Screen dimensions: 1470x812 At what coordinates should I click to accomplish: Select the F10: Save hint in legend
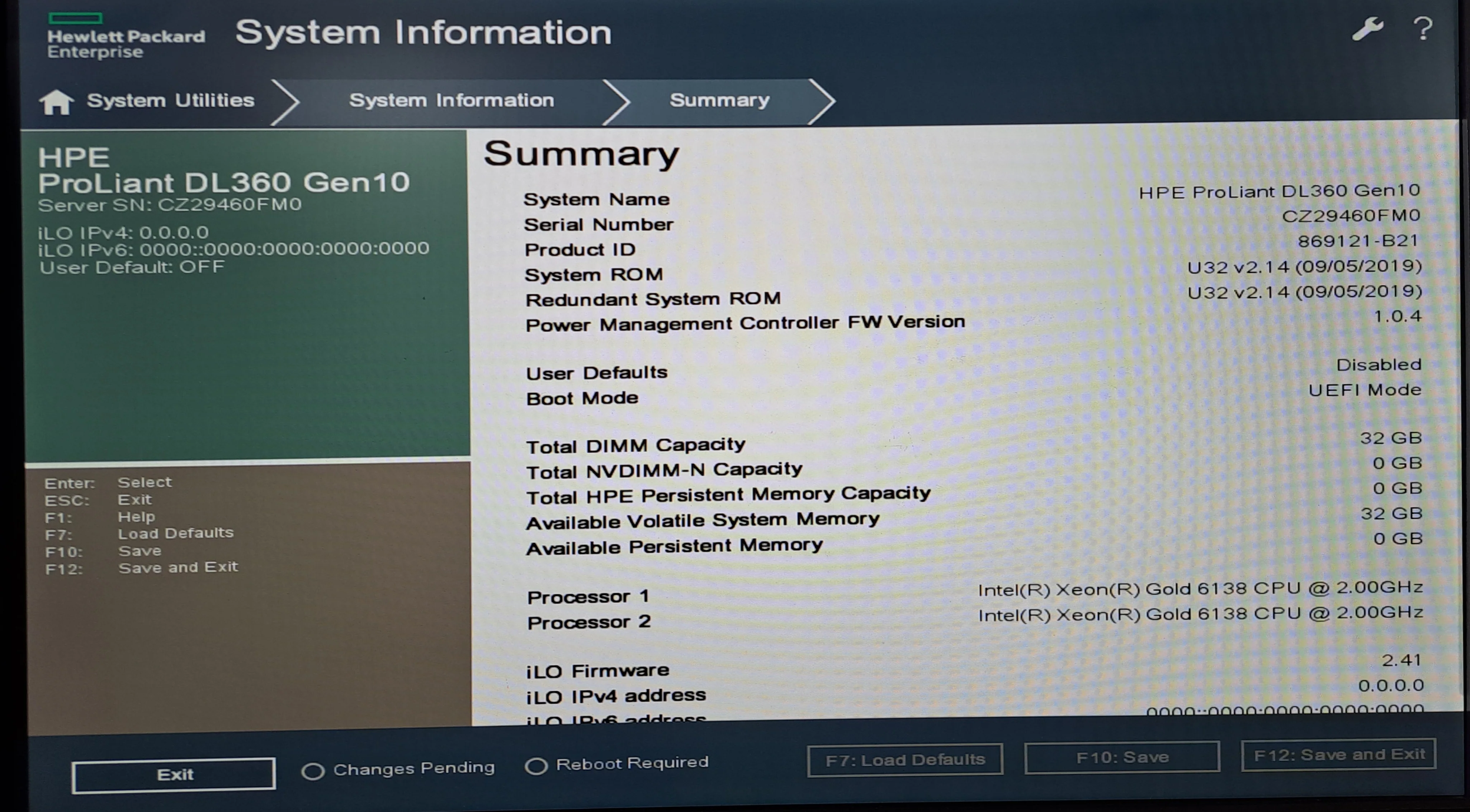(x=103, y=551)
